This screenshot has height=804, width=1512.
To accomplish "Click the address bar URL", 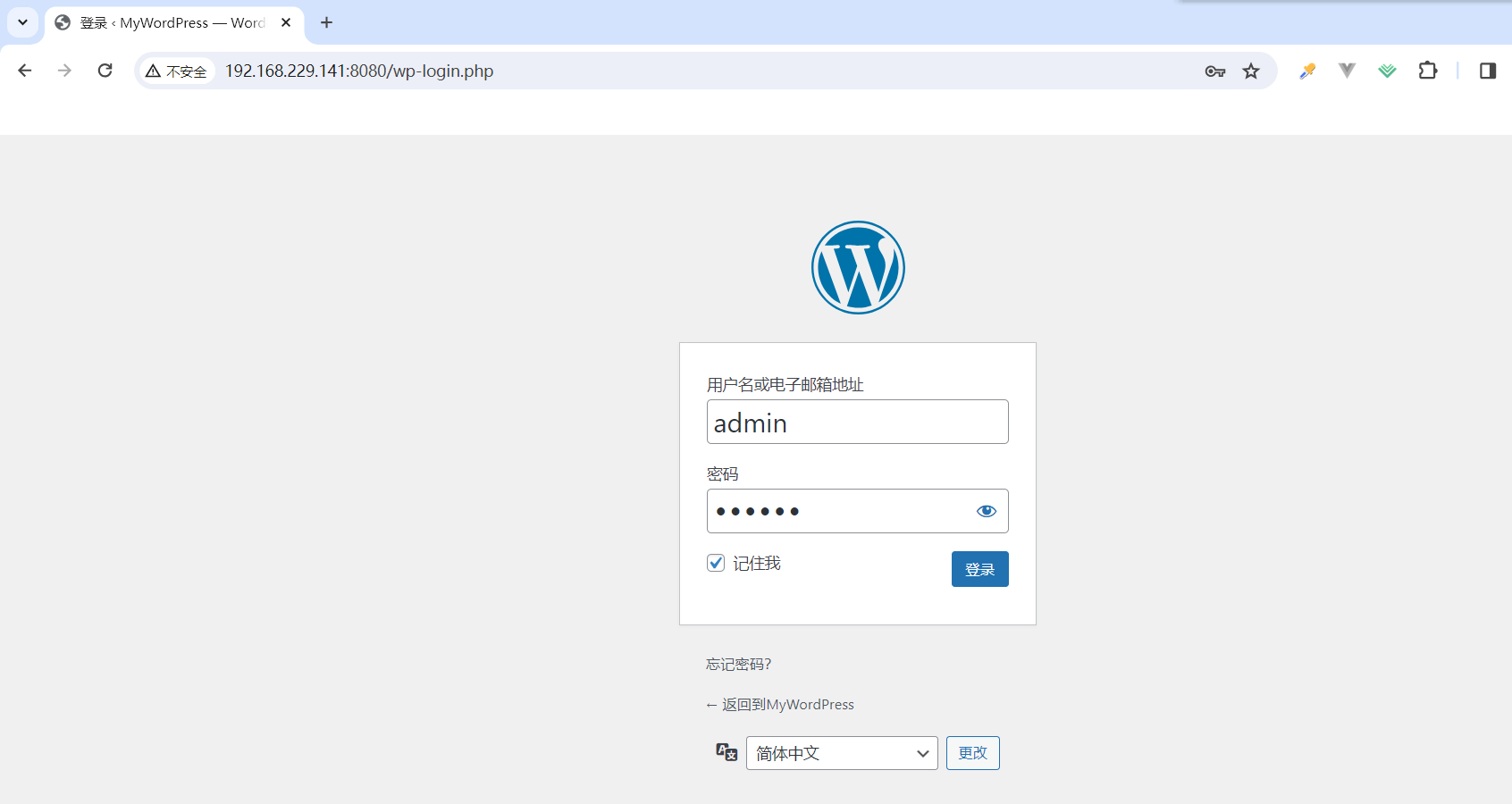I will [359, 71].
